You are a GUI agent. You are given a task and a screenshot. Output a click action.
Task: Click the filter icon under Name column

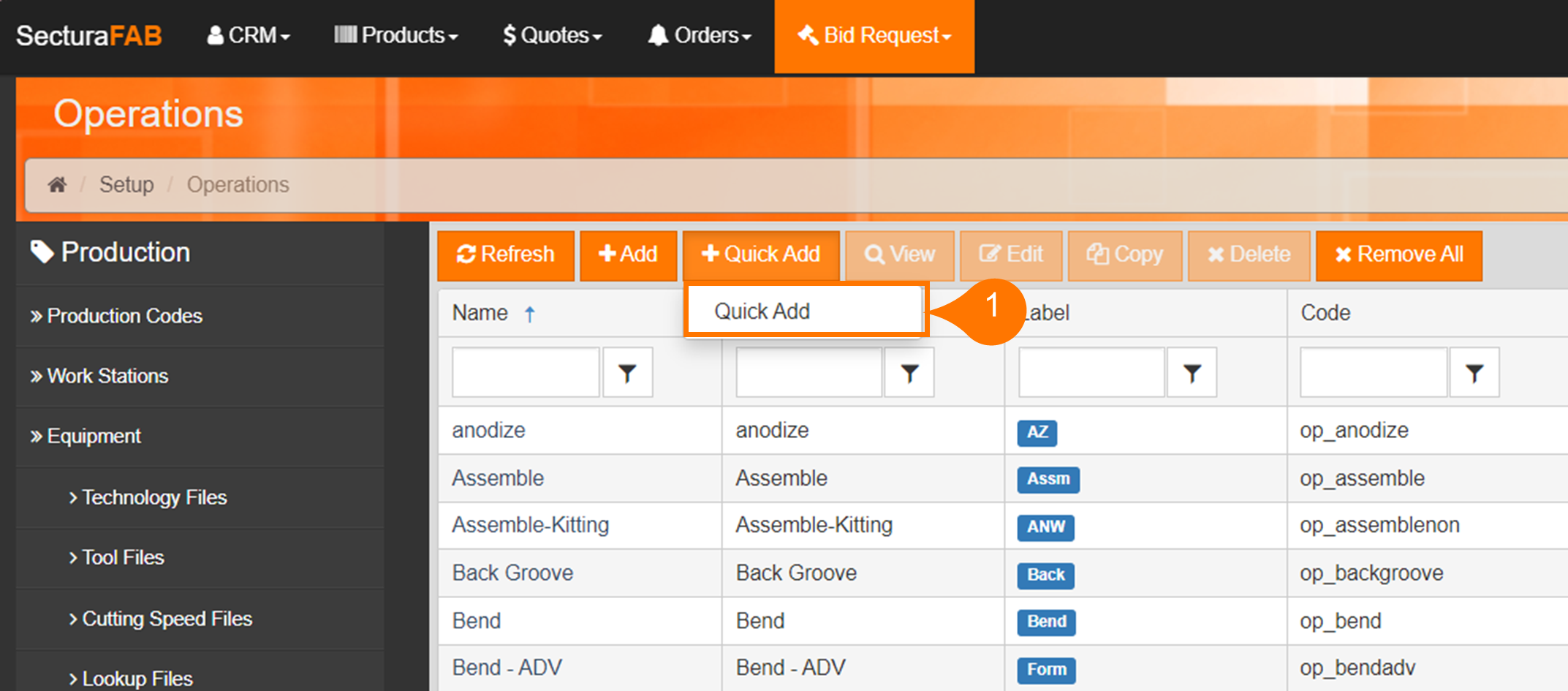tap(627, 374)
